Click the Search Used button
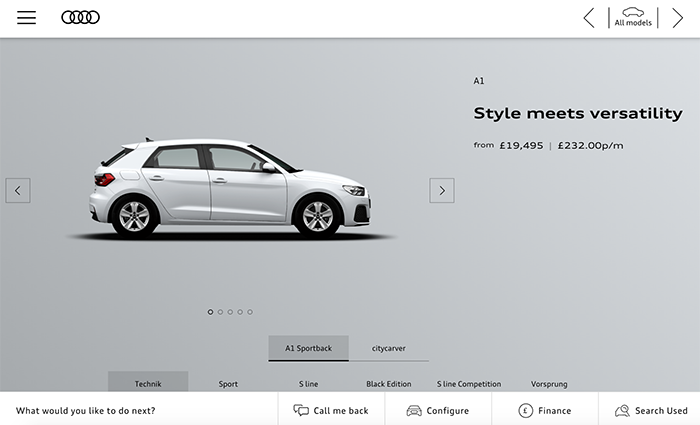Image resolution: width=700 pixels, height=425 pixels. click(x=651, y=410)
